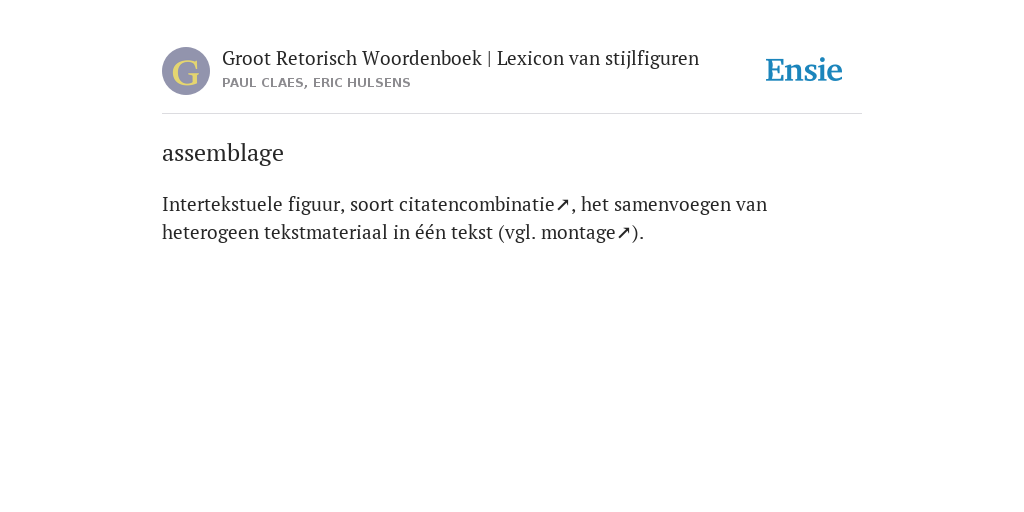
Task: Open the Ensie logo link
Action: click(804, 70)
